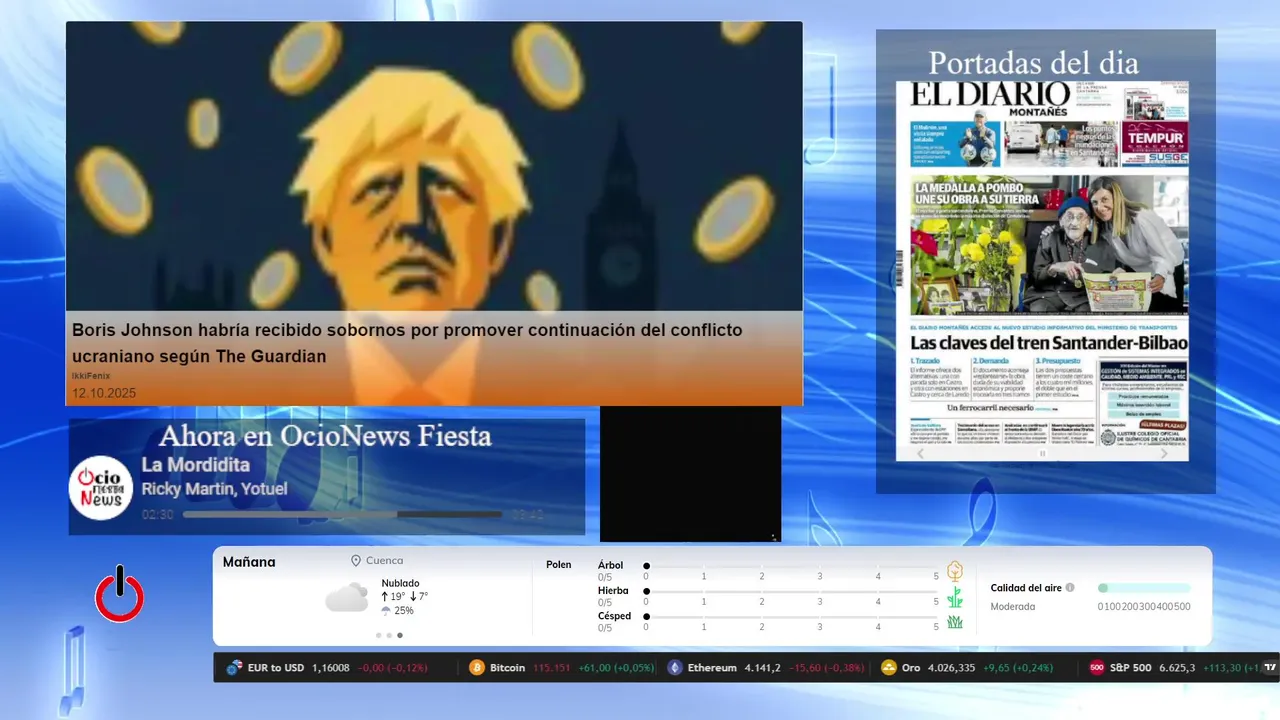
Task: Click the Árbol pollen tree icon
Action: [x=955, y=571]
